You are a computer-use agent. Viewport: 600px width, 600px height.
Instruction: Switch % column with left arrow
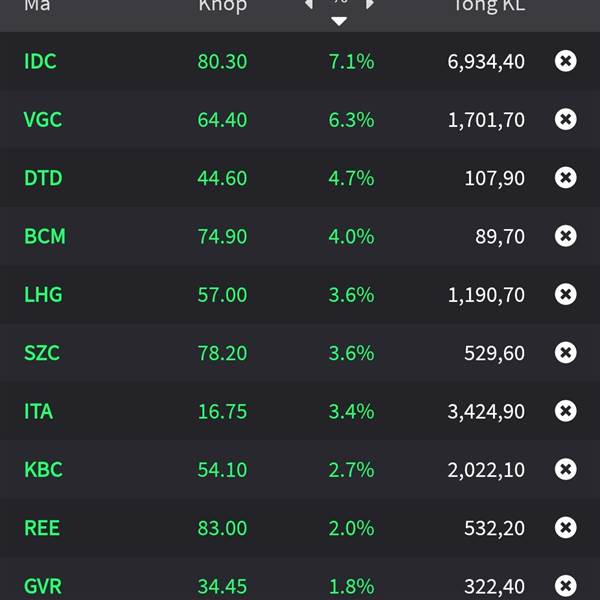[309, 4]
